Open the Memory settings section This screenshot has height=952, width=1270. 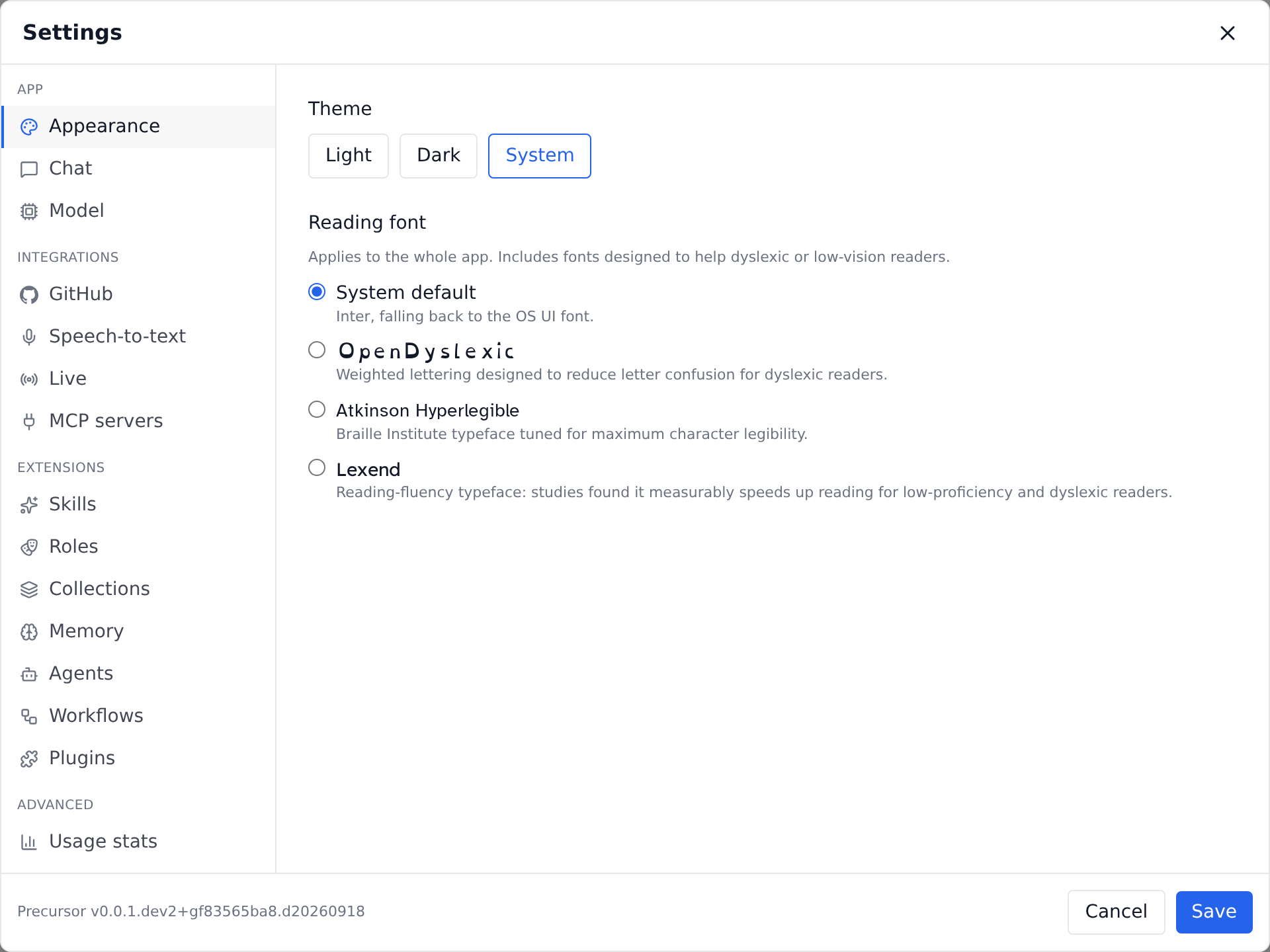click(x=139, y=631)
